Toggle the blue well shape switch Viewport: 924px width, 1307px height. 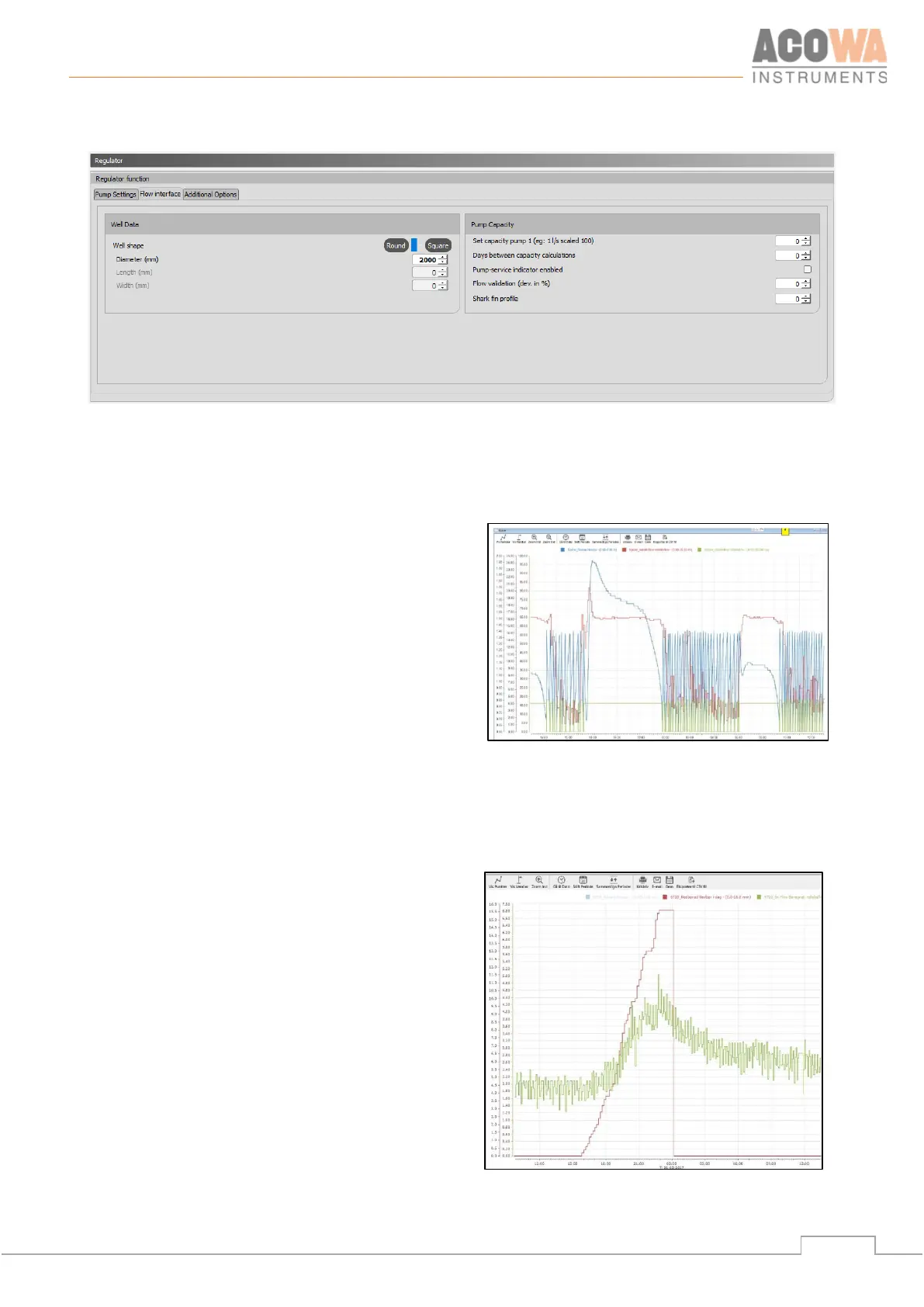coord(414,245)
